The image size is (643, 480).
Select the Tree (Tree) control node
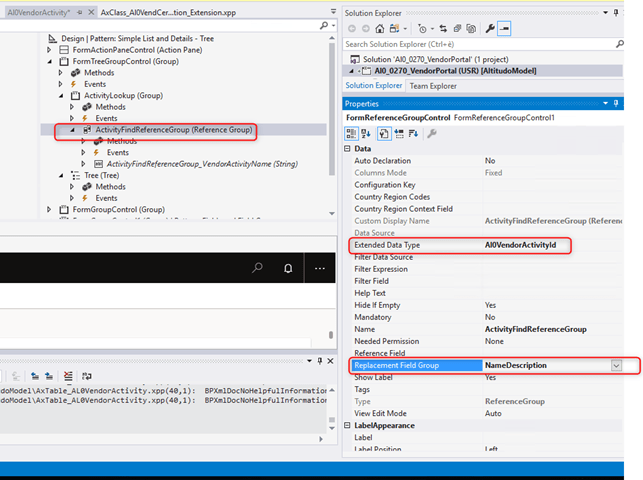[x=101, y=174]
